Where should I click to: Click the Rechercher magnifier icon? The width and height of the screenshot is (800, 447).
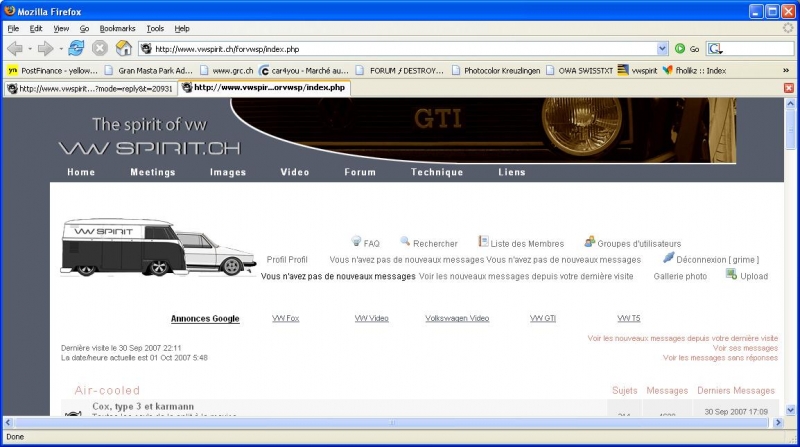[x=405, y=242]
